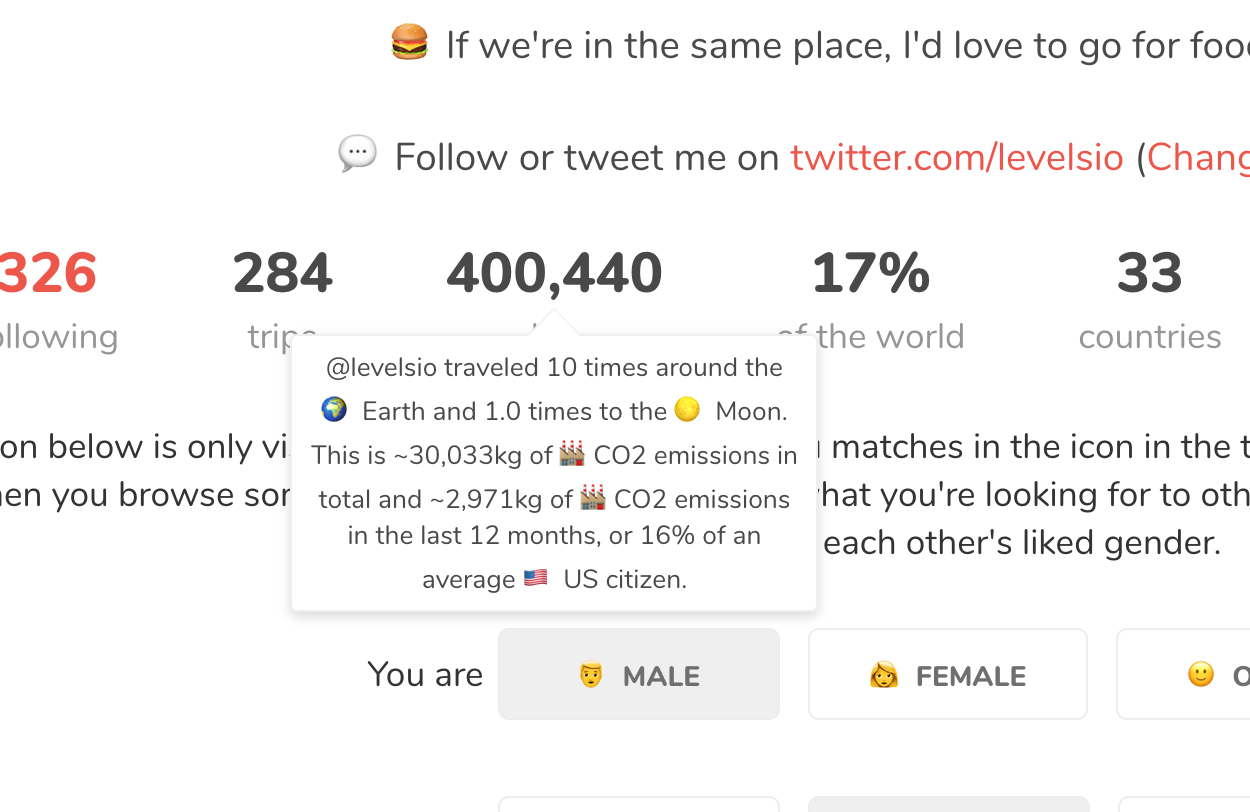Click the second factory emoji in tooltip

tap(592, 498)
